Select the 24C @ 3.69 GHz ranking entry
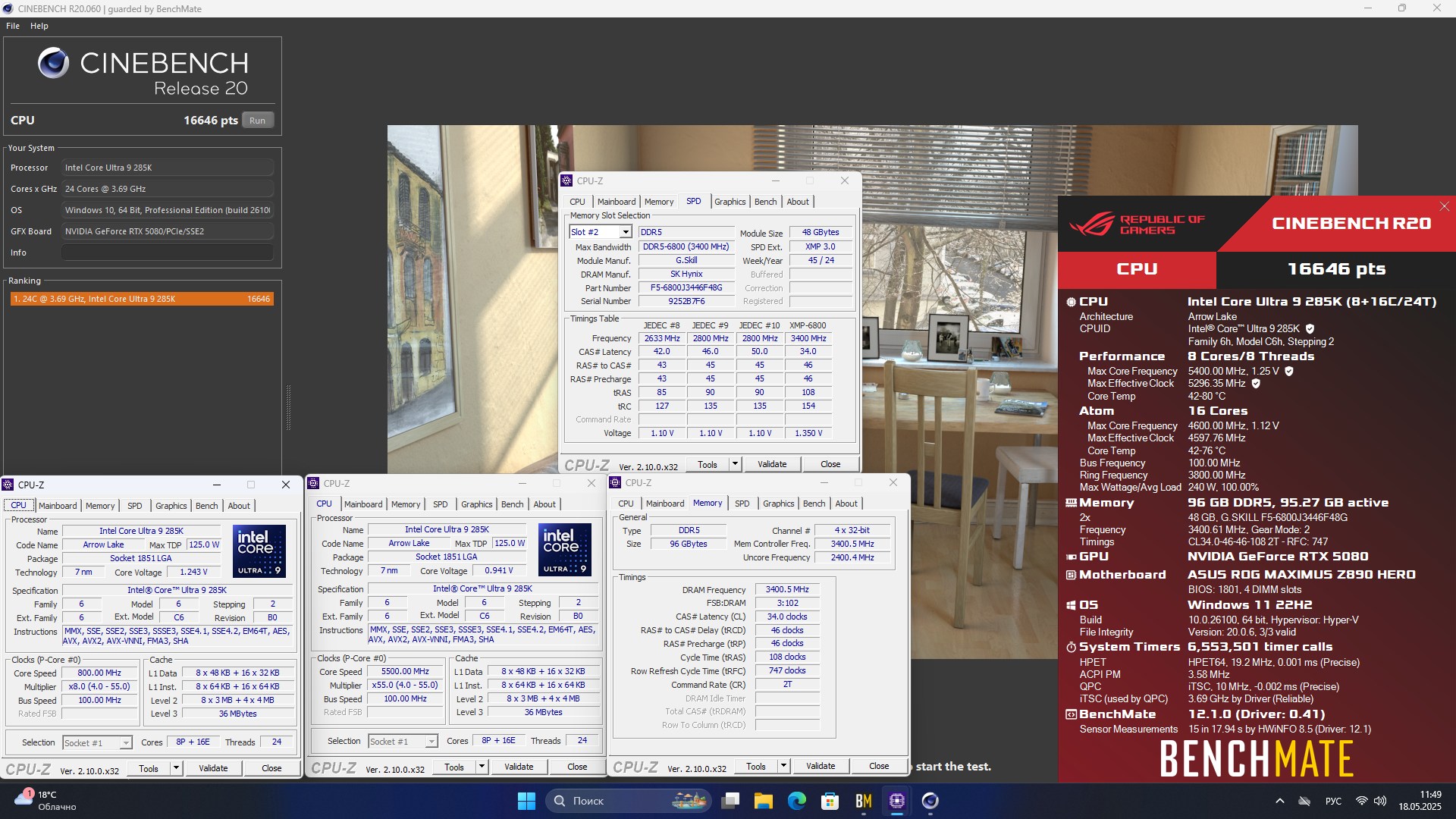 point(142,299)
